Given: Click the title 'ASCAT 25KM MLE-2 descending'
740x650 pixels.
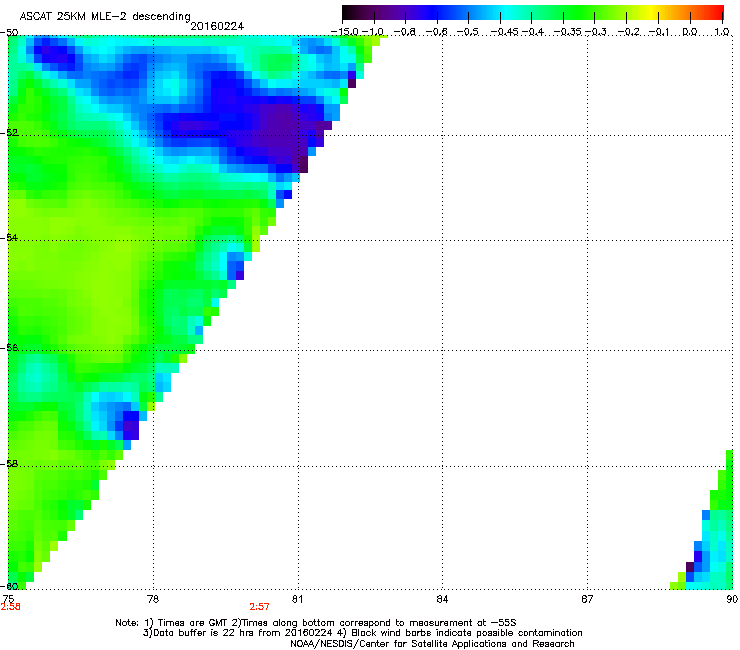Looking at the screenshot, I should tap(105, 17).
